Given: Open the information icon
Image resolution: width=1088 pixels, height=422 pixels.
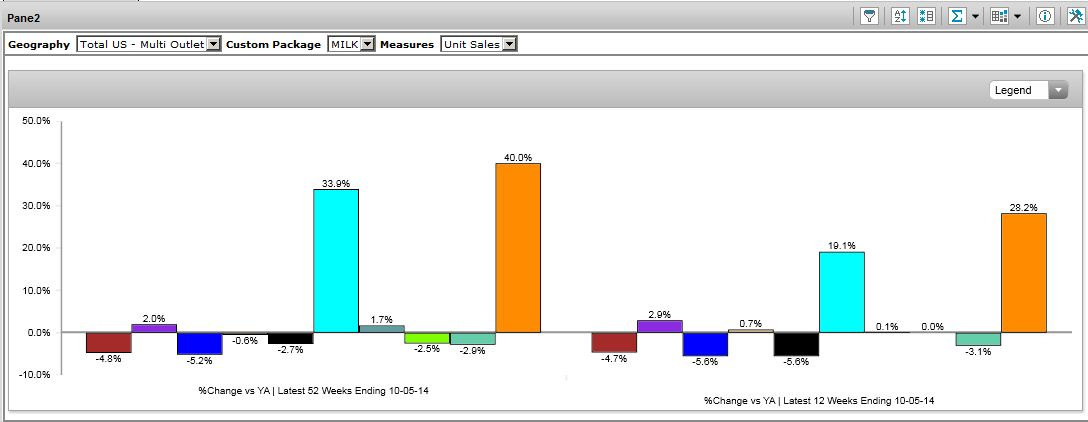Looking at the screenshot, I should [1045, 16].
